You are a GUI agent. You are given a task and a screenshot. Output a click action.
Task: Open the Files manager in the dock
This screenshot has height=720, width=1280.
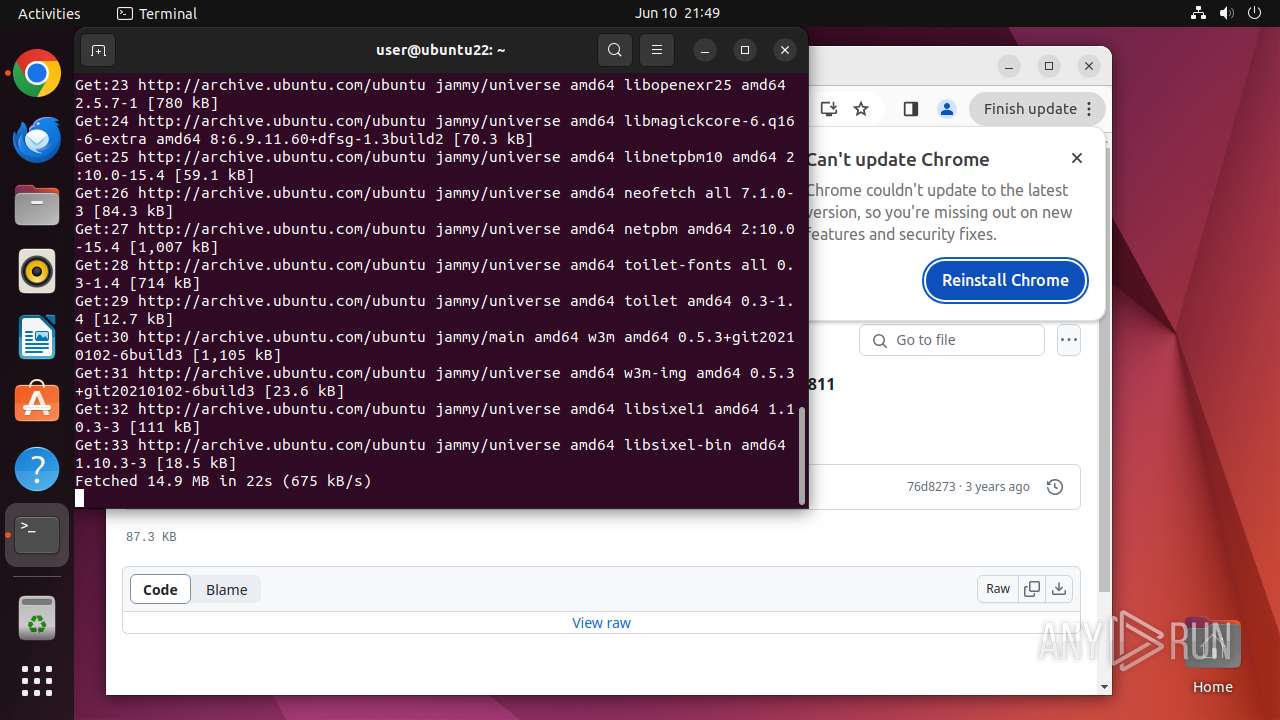pyautogui.click(x=37, y=205)
